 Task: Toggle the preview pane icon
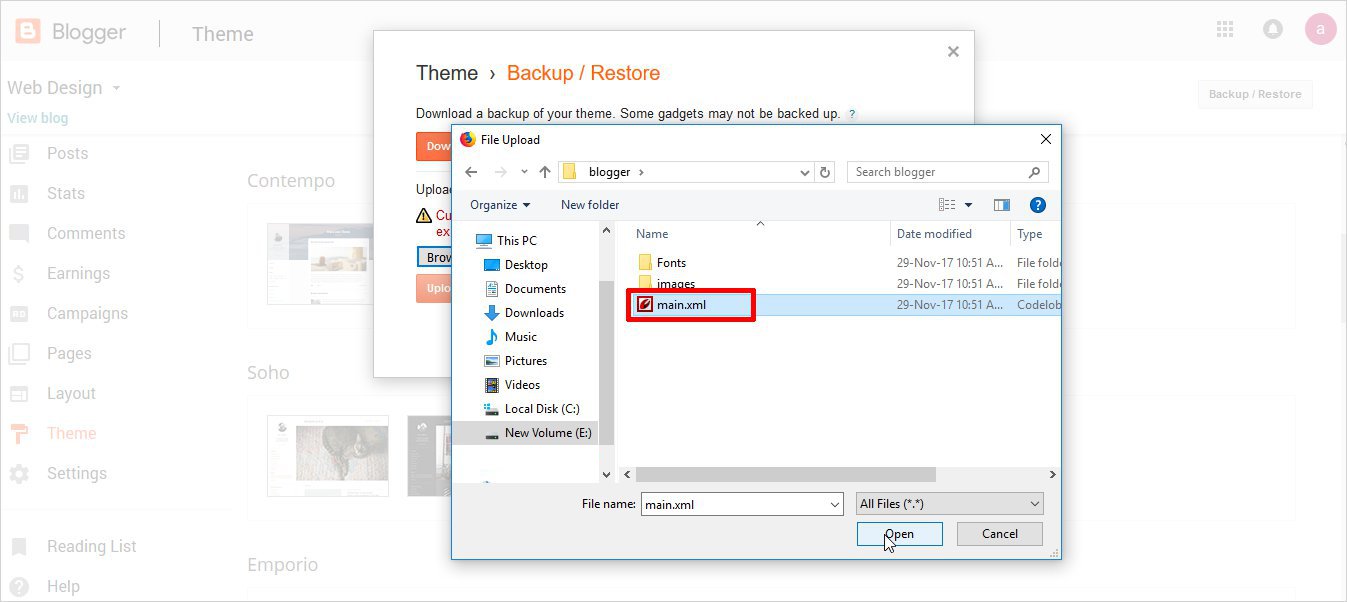tap(1001, 205)
